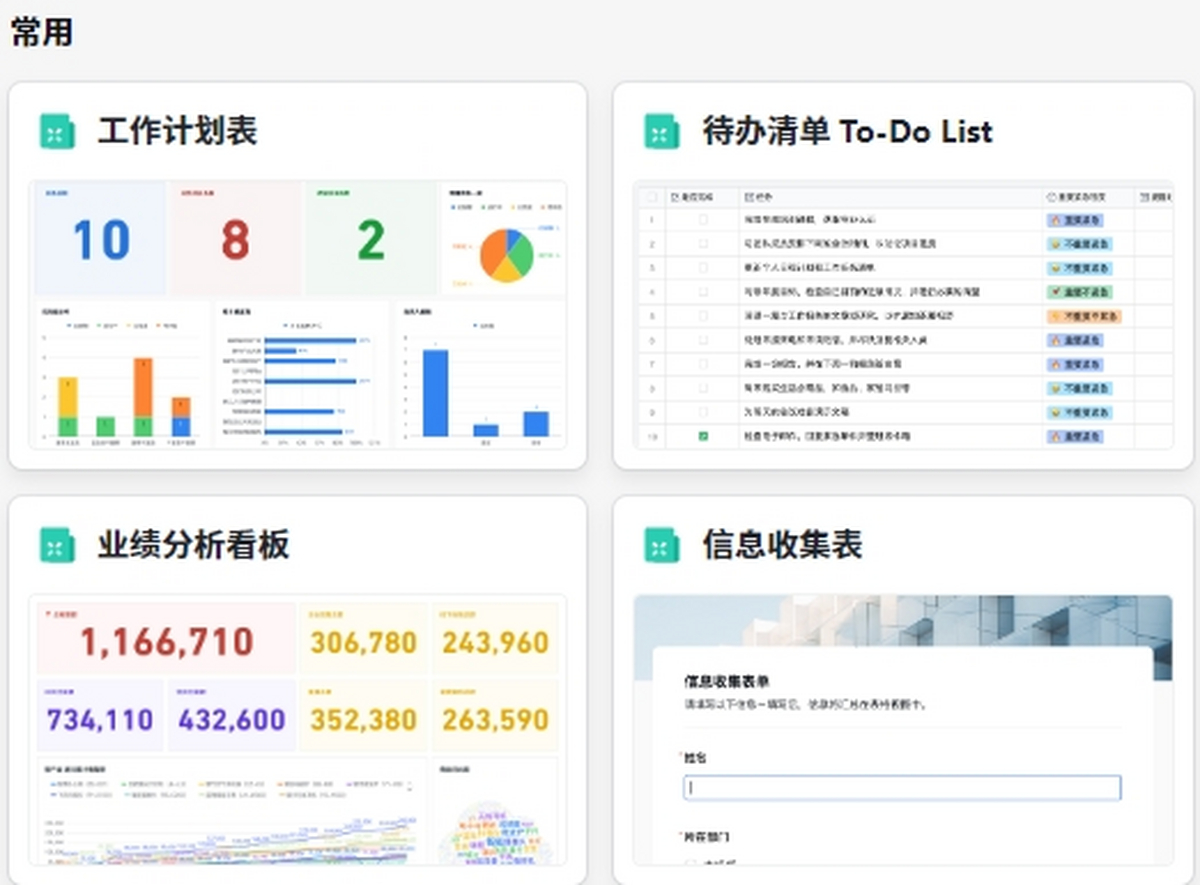Click the purple 734,110 value
Image resolution: width=1200 pixels, height=885 pixels.
click(x=100, y=719)
